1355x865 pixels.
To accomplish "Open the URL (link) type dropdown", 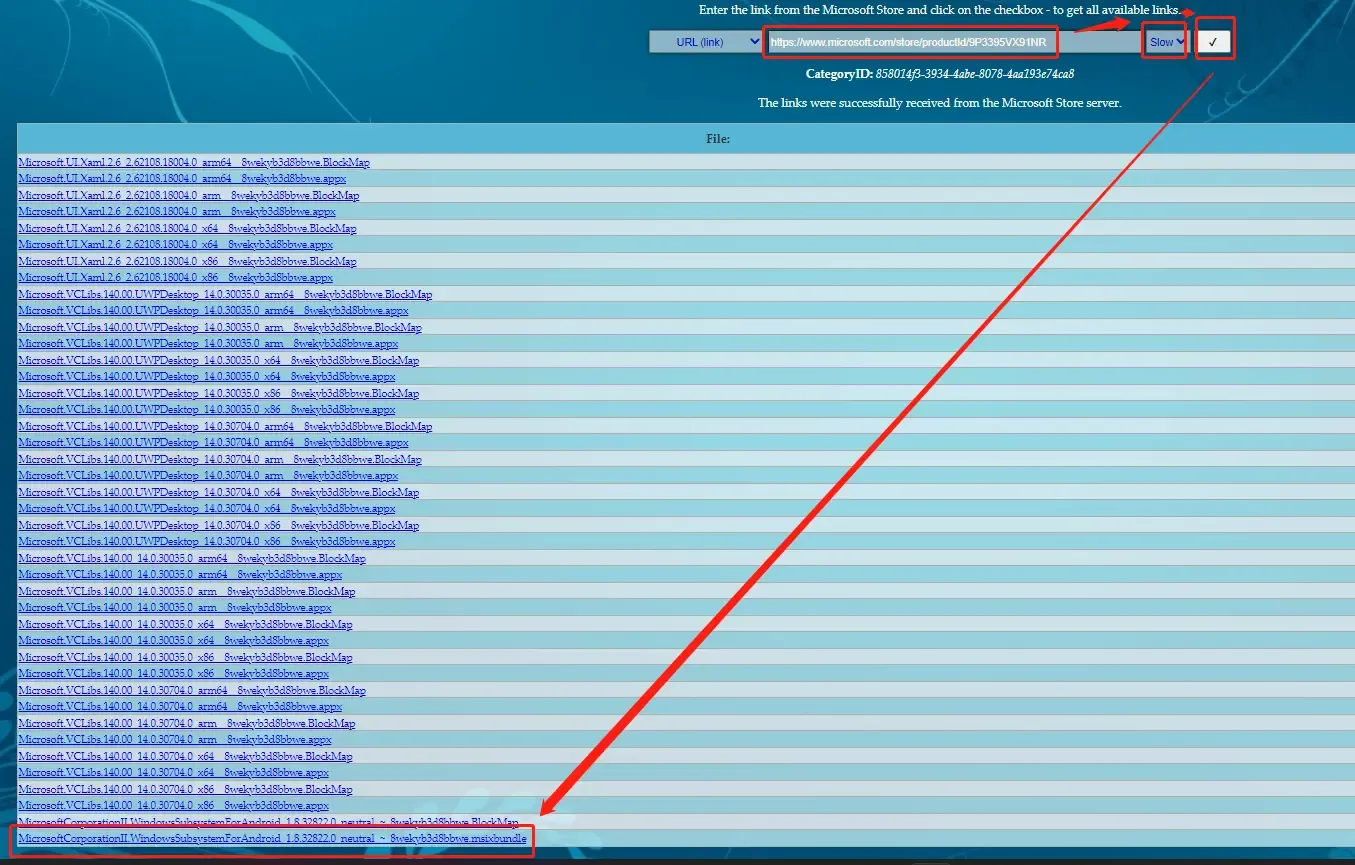I will tap(705, 42).
